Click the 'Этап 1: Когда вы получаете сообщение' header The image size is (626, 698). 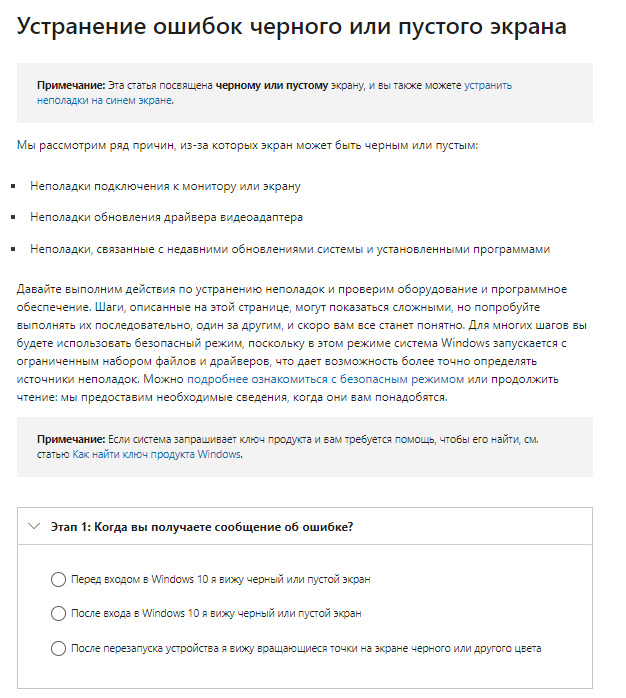pyautogui.click(x=202, y=527)
